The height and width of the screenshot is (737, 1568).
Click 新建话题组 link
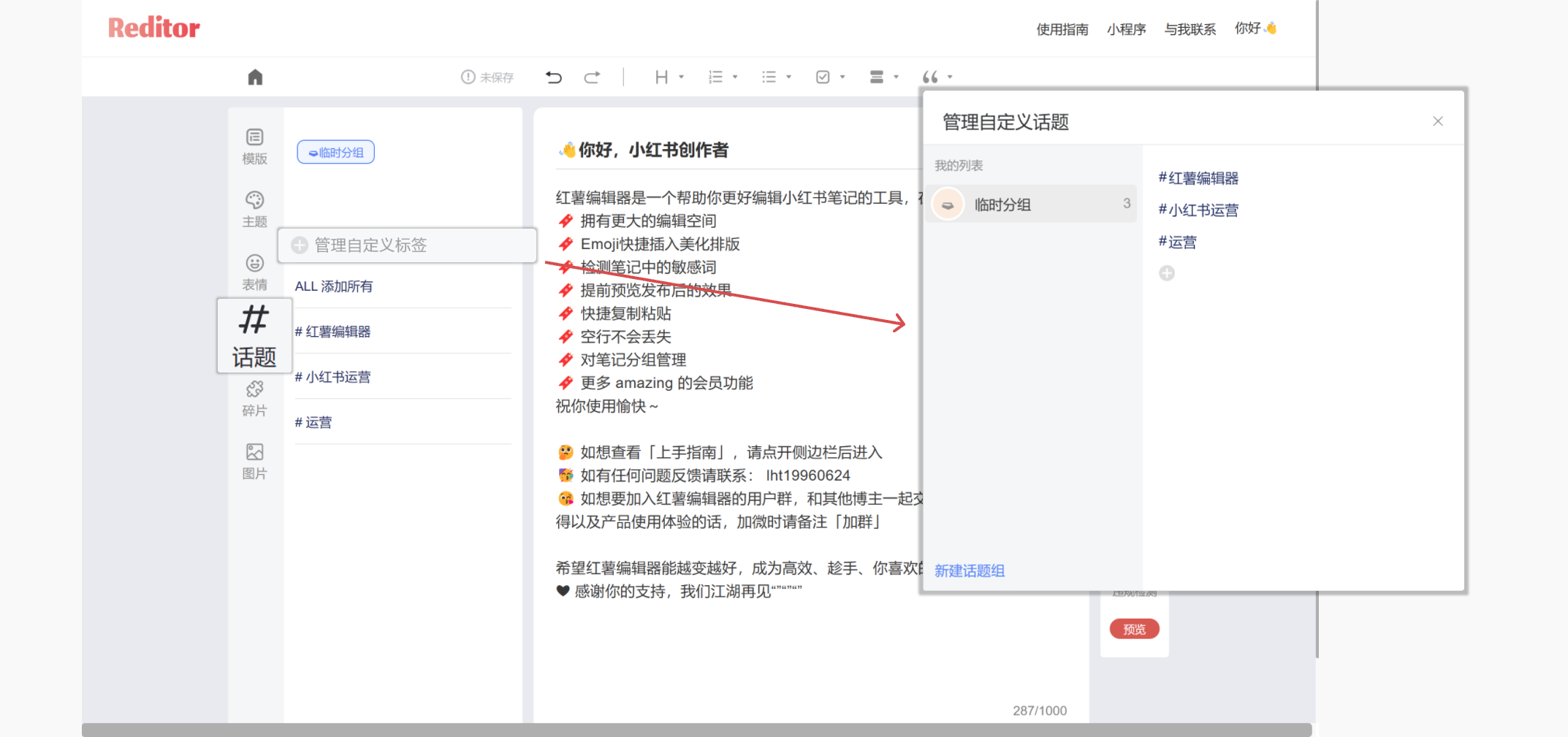[970, 570]
